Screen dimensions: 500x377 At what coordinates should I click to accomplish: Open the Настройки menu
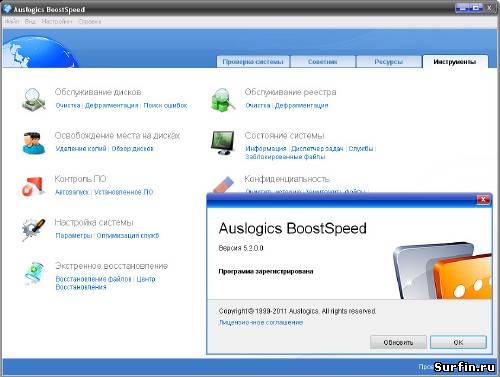coord(57,21)
